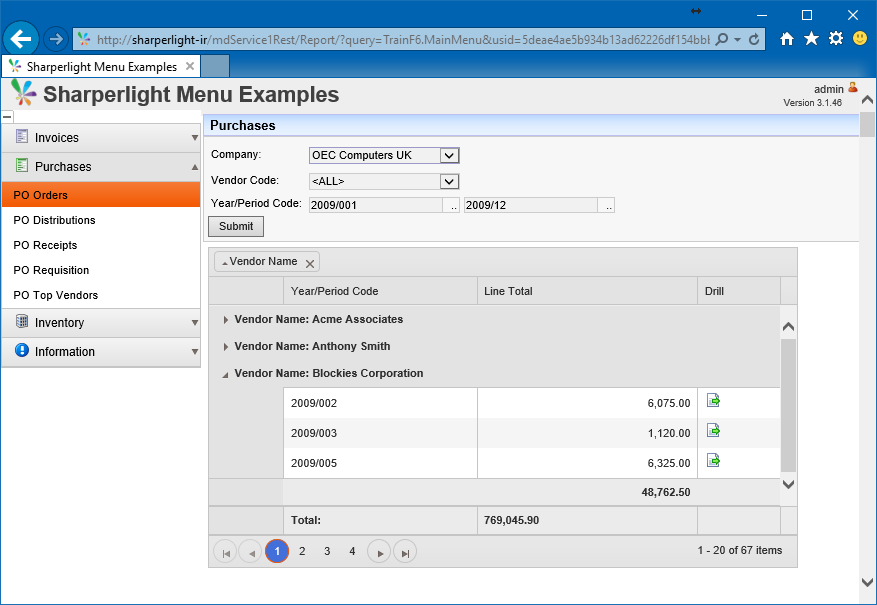Collapse the Blockies Corporation vendor group
This screenshot has height=605, width=877.
coord(225,374)
